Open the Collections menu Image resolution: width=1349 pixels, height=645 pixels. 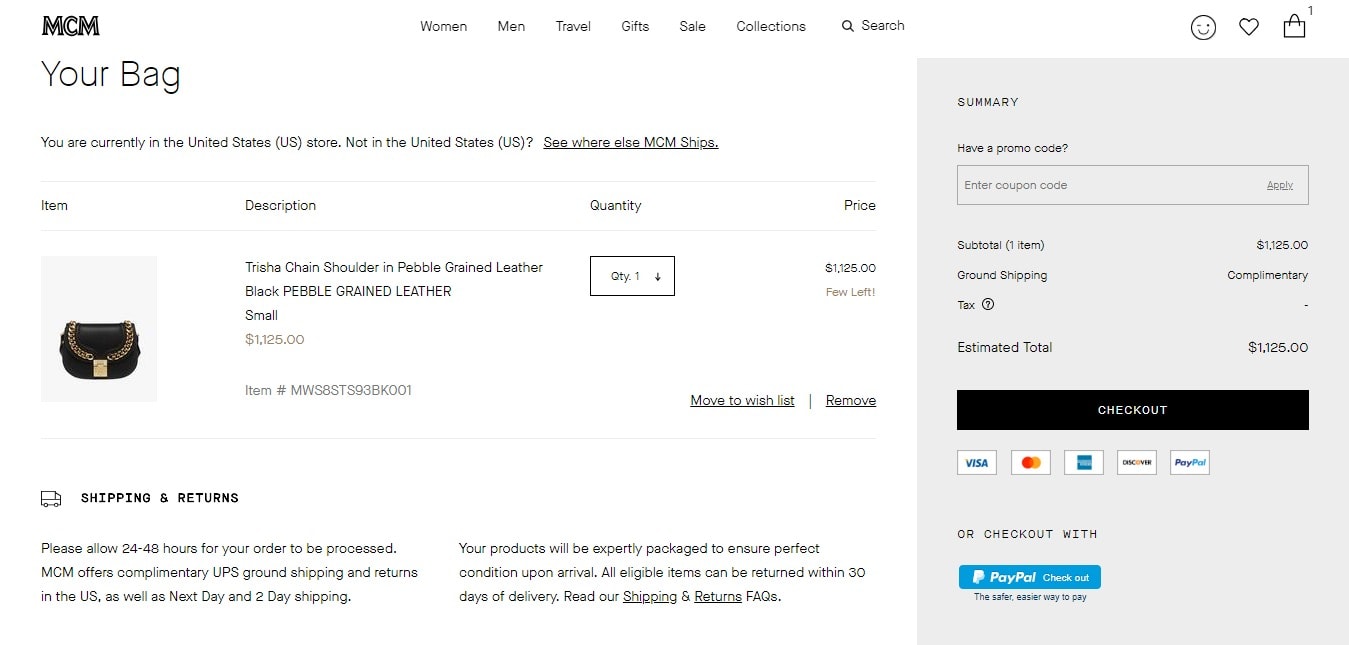pyautogui.click(x=771, y=26)
